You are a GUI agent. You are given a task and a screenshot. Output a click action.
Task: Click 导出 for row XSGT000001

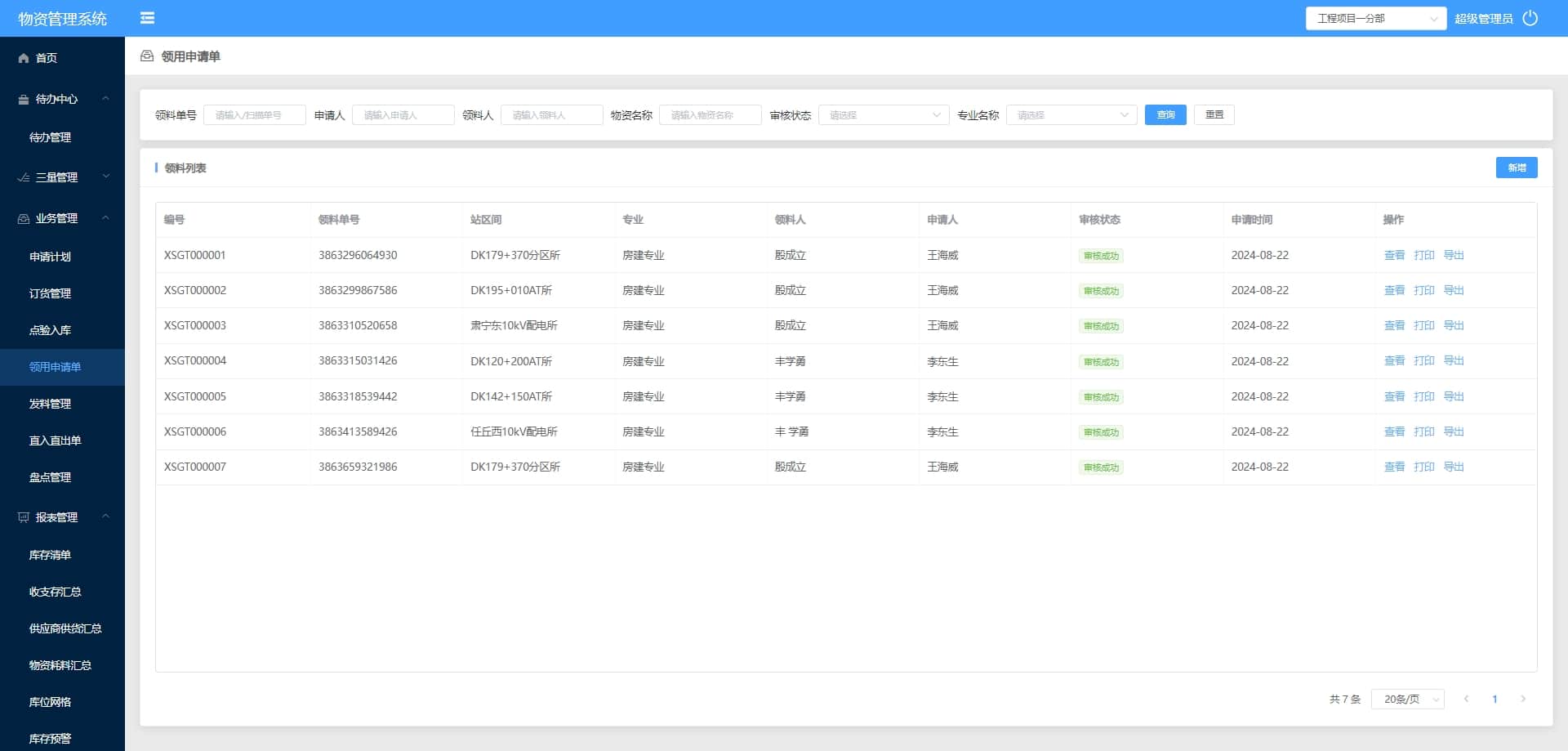pos(1454,255)
